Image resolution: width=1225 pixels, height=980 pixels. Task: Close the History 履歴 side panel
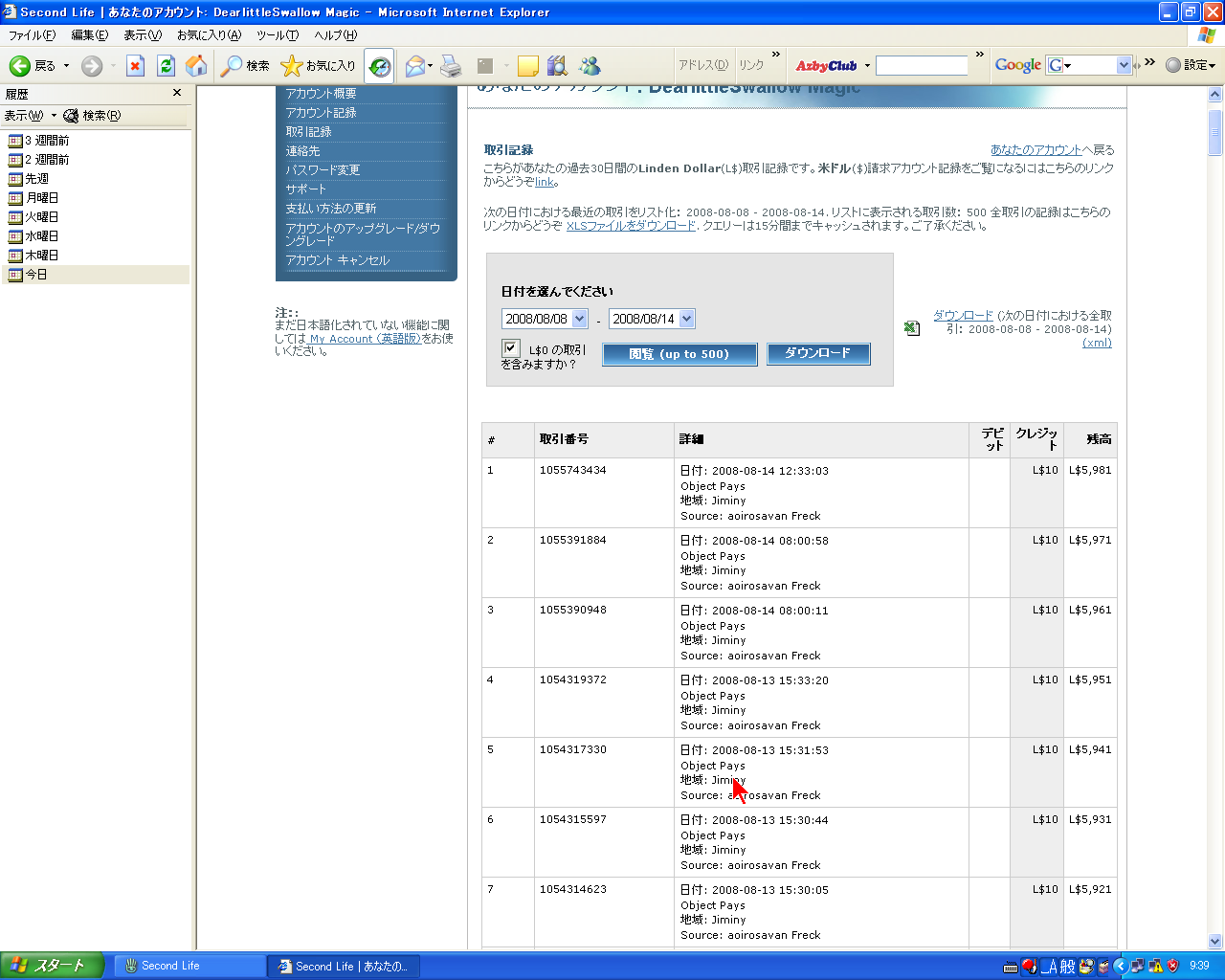[177, 93]
